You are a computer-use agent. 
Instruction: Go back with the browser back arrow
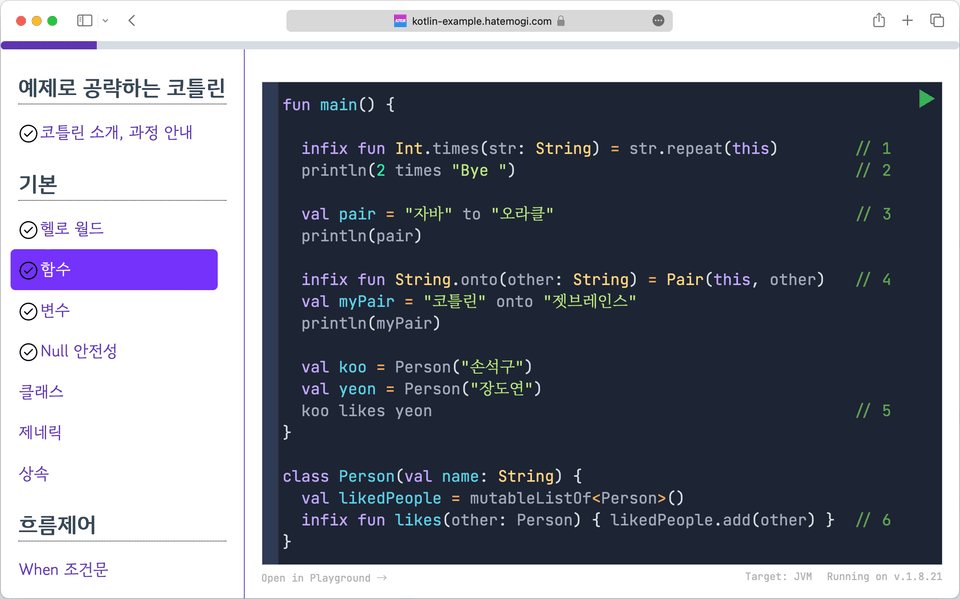[x=132, y=21]
